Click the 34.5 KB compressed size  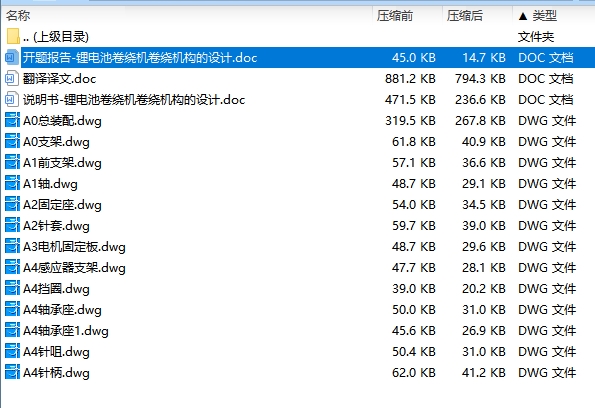click(484, 205)
